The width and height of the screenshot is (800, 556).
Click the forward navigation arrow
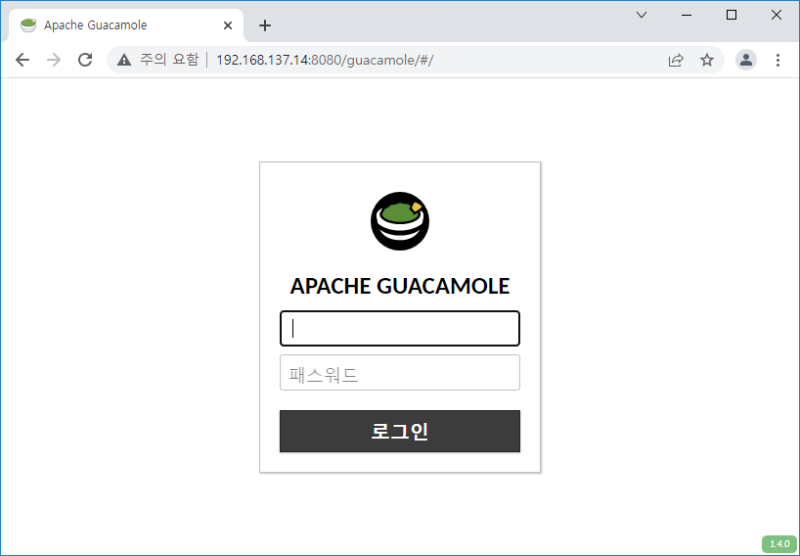[x=54, y=60]
